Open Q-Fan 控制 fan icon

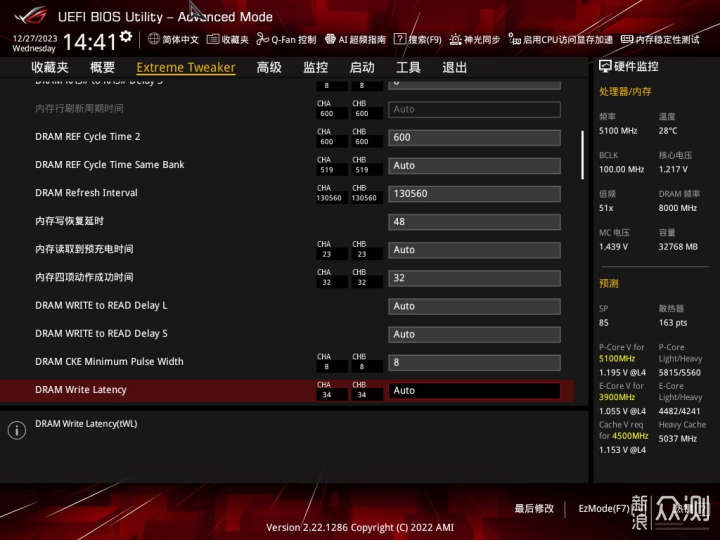[262, 39]
